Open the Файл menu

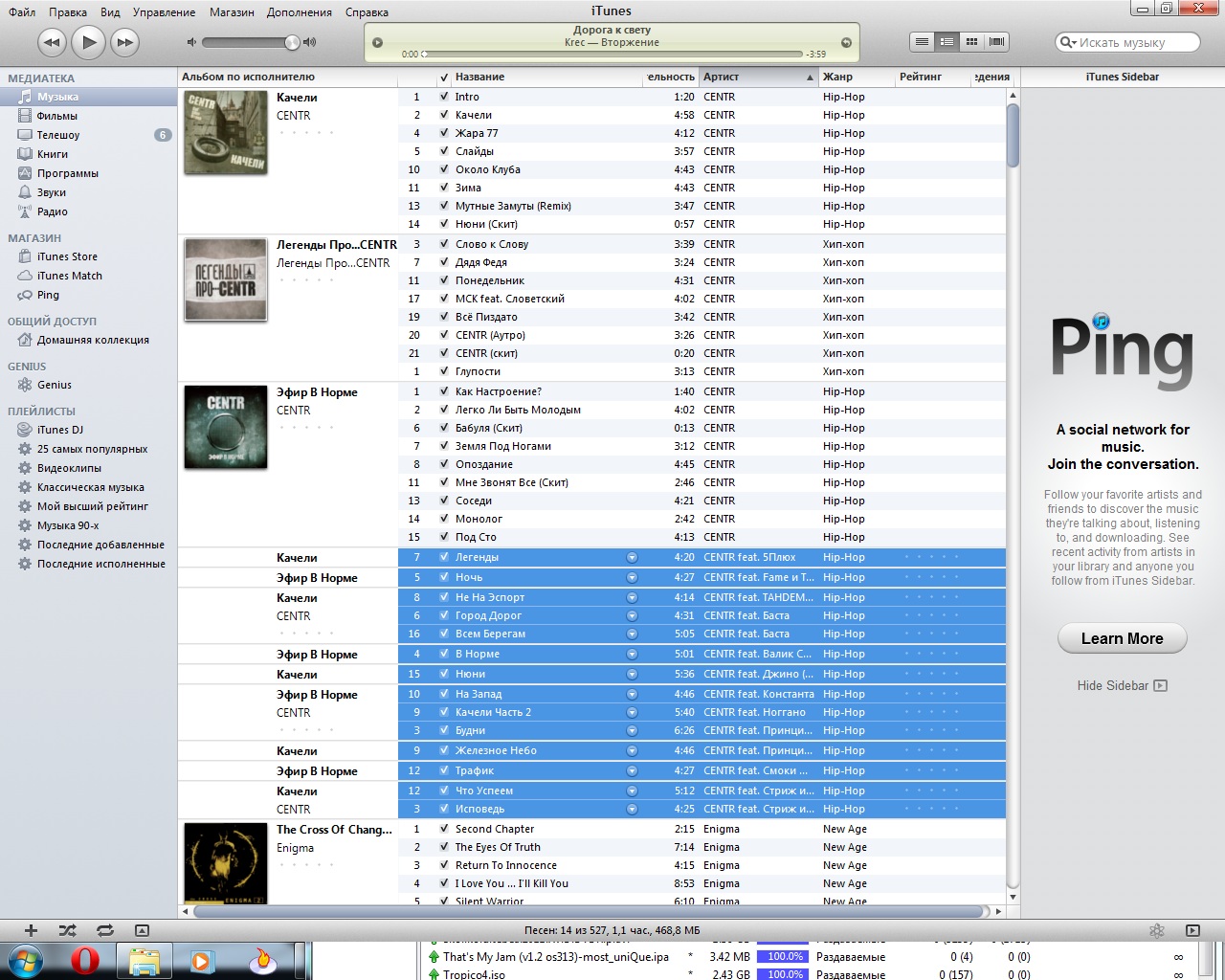[21, 12]
